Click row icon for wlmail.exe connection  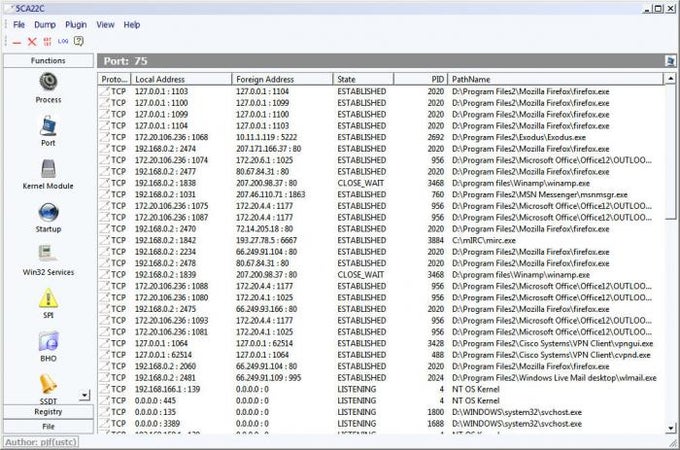[105, 378]
